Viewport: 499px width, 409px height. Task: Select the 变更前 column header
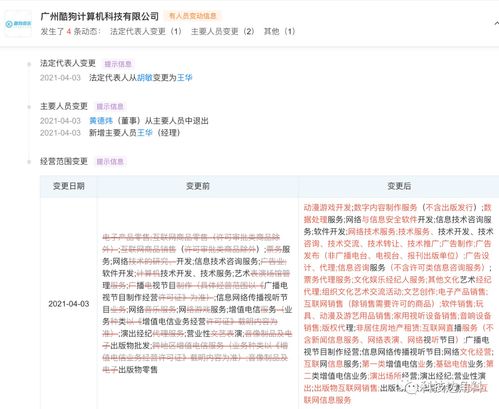pyautogui.click(x=198, y=186)
